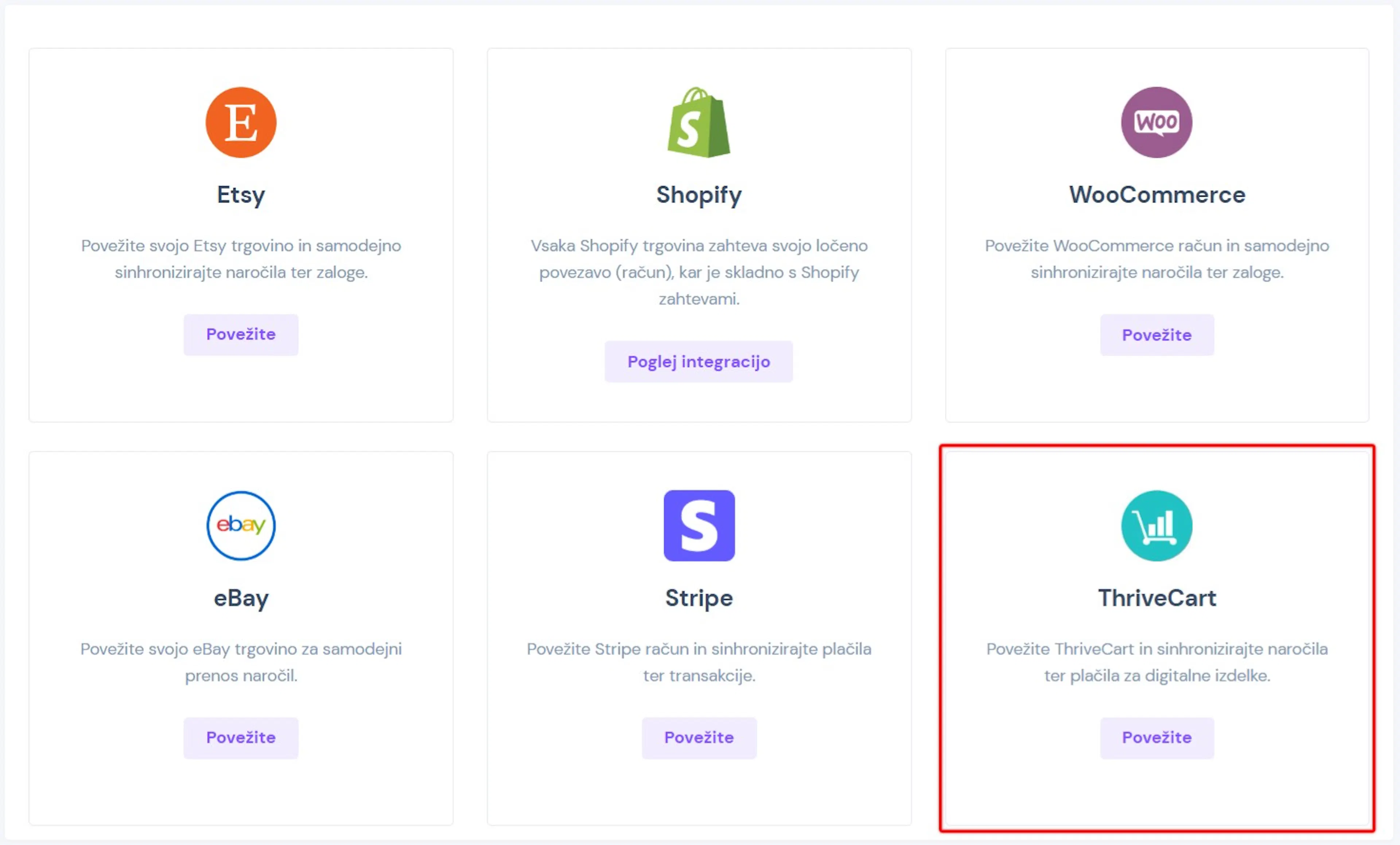Click the purple Stripe S icon
1400x845 pixels.
pos(699,526)
